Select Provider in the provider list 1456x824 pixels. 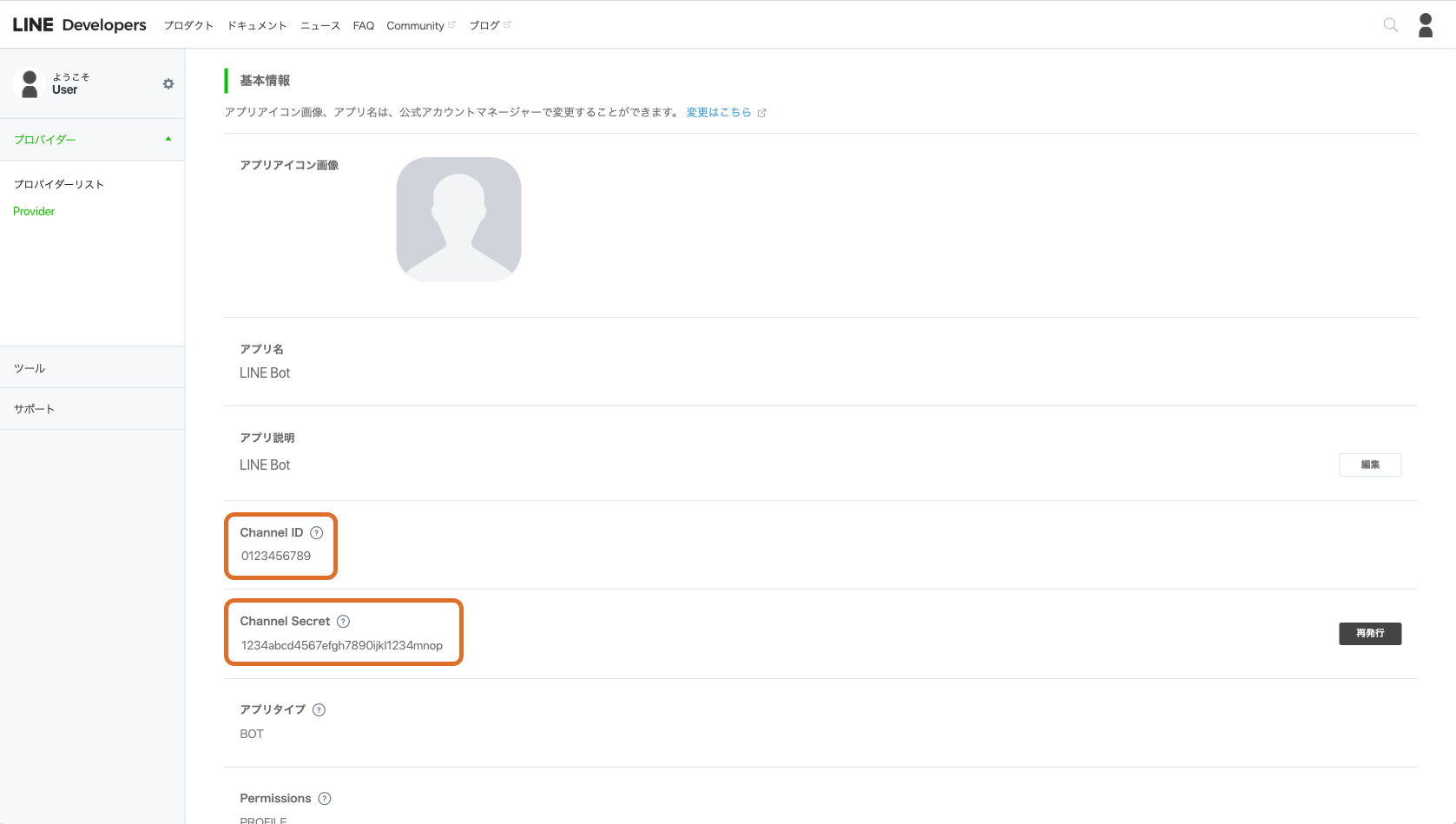34,212
